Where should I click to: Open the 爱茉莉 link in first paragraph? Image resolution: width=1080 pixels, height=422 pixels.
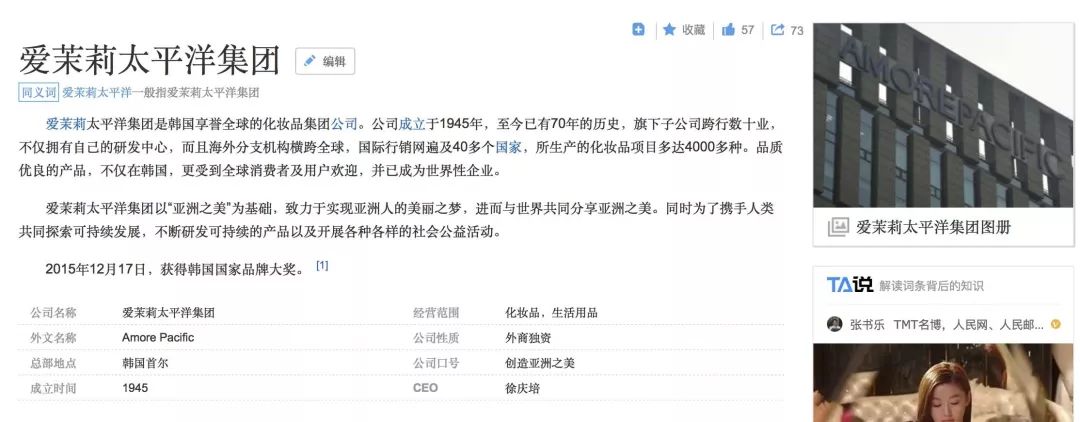[65, 125]
